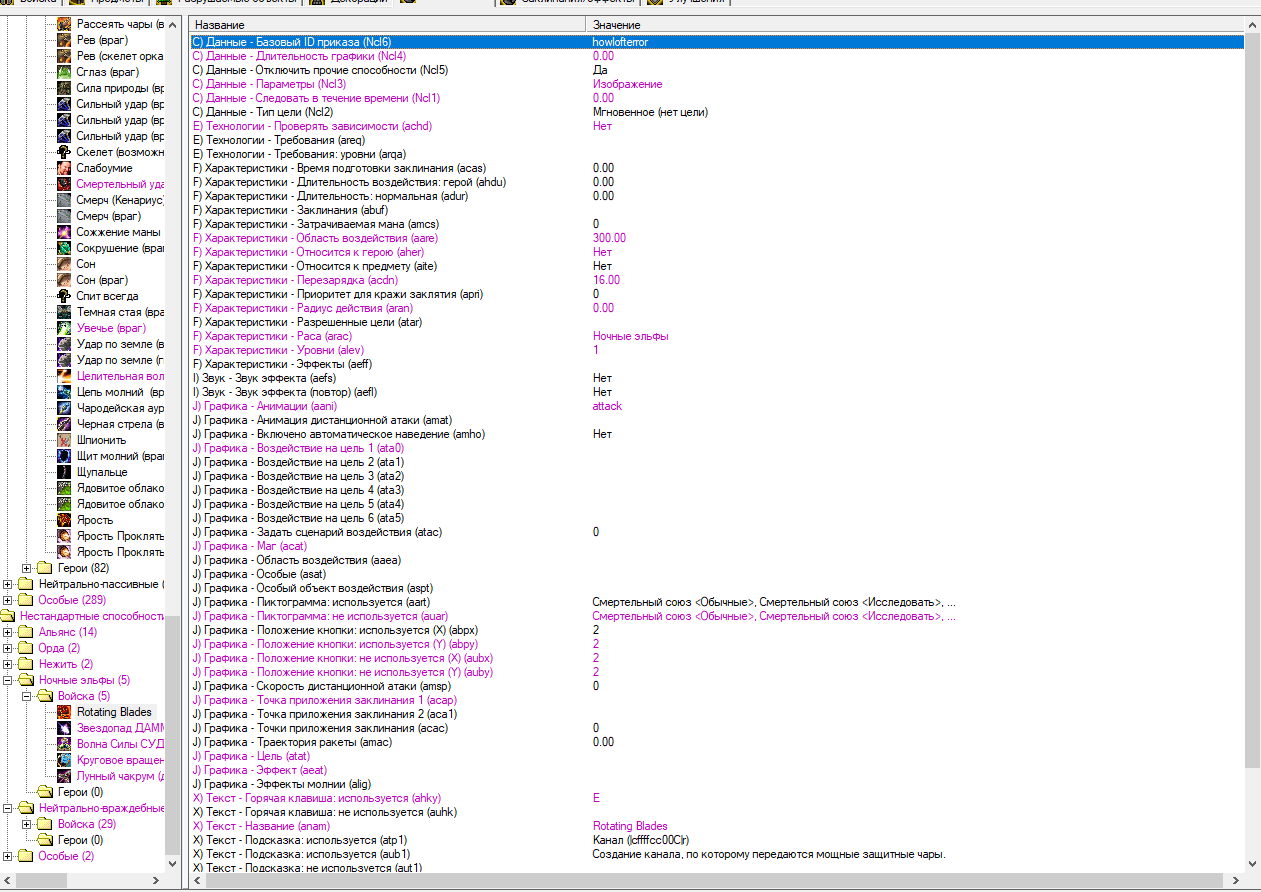Select the Проверять зависимости (achd) row
Viewport: 1261px width, 892px height.
717,126
